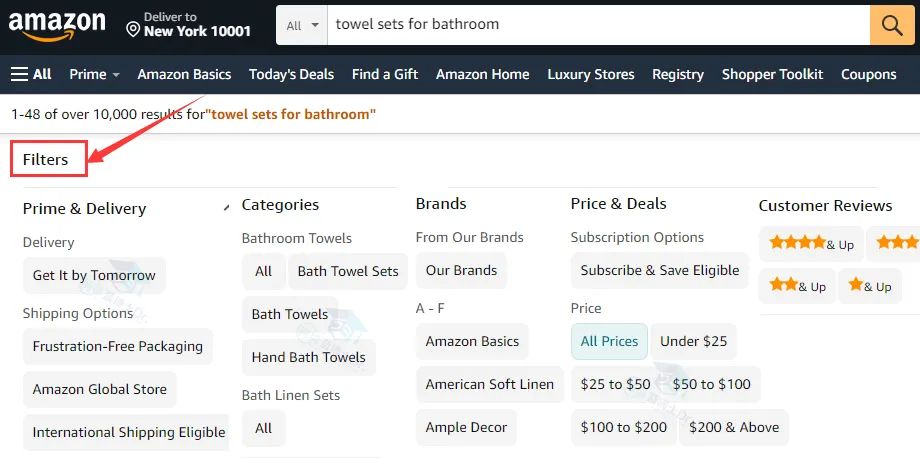Enable Frustration-Free Packaging filter
The image size is (920, 459).
point(117,346)
